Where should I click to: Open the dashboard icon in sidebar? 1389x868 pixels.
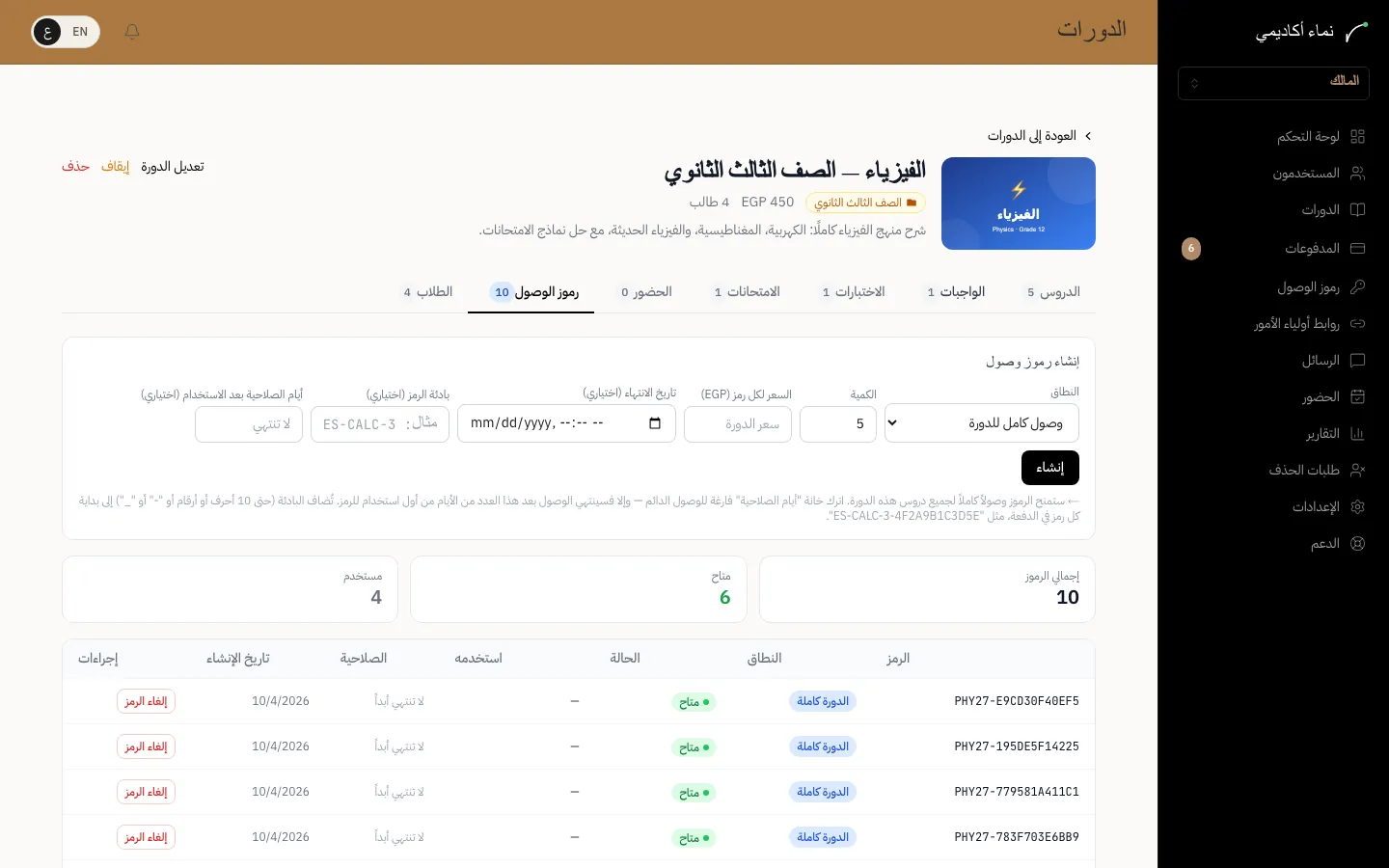click(x=1357, y=137)
